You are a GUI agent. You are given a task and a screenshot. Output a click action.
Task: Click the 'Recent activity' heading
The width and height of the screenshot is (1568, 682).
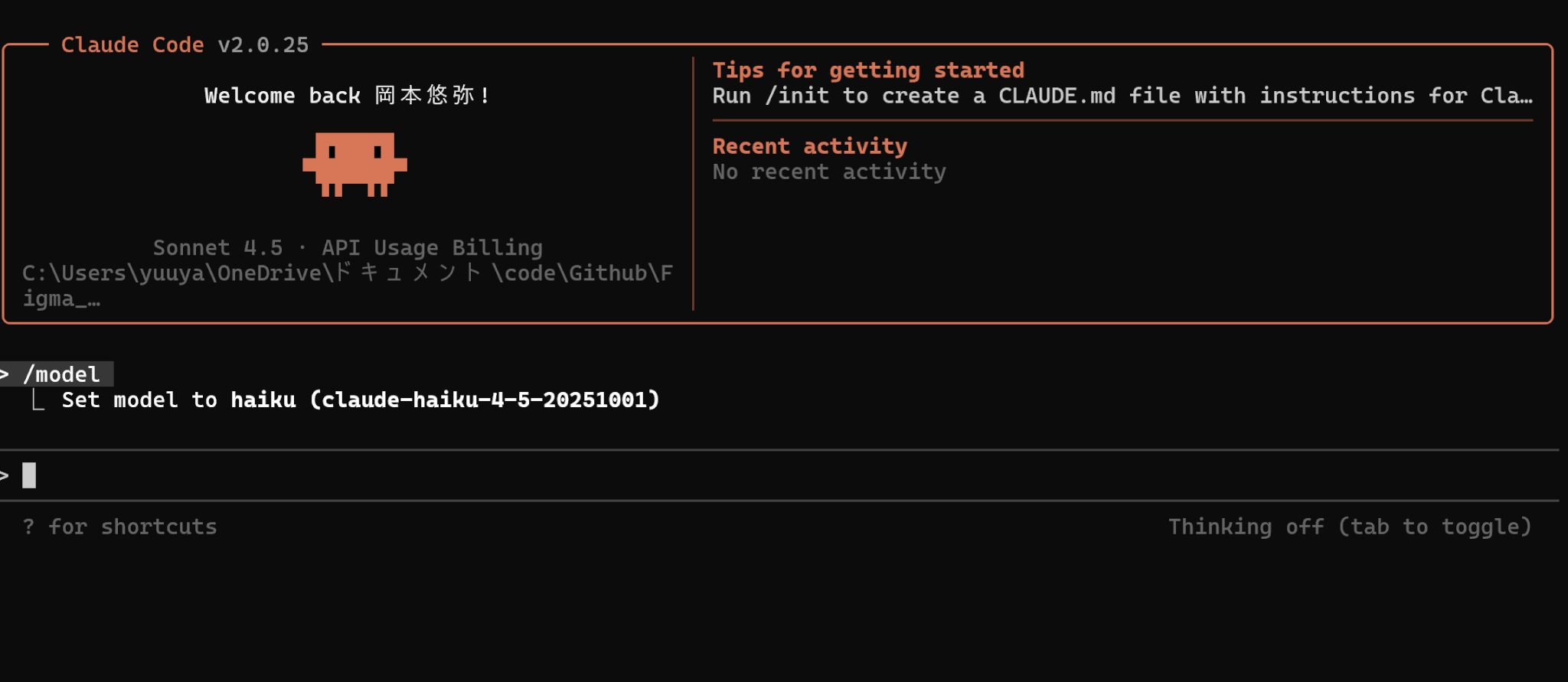(x=809, y=146)
